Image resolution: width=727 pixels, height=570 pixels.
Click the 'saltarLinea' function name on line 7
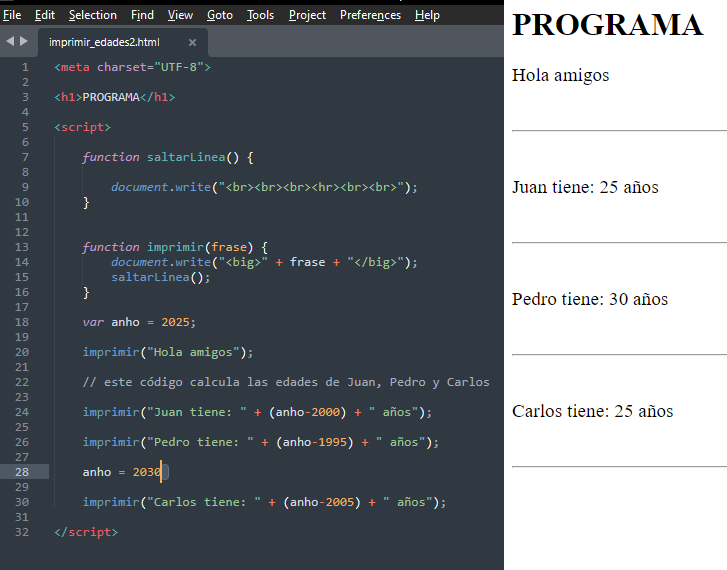186,157
